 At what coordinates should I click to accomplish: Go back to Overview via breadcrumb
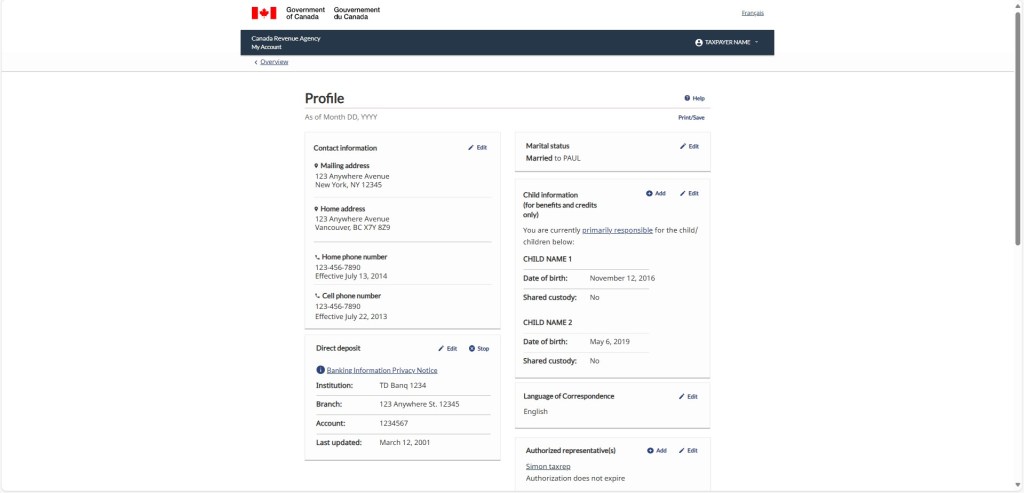[x=273, y=62]
